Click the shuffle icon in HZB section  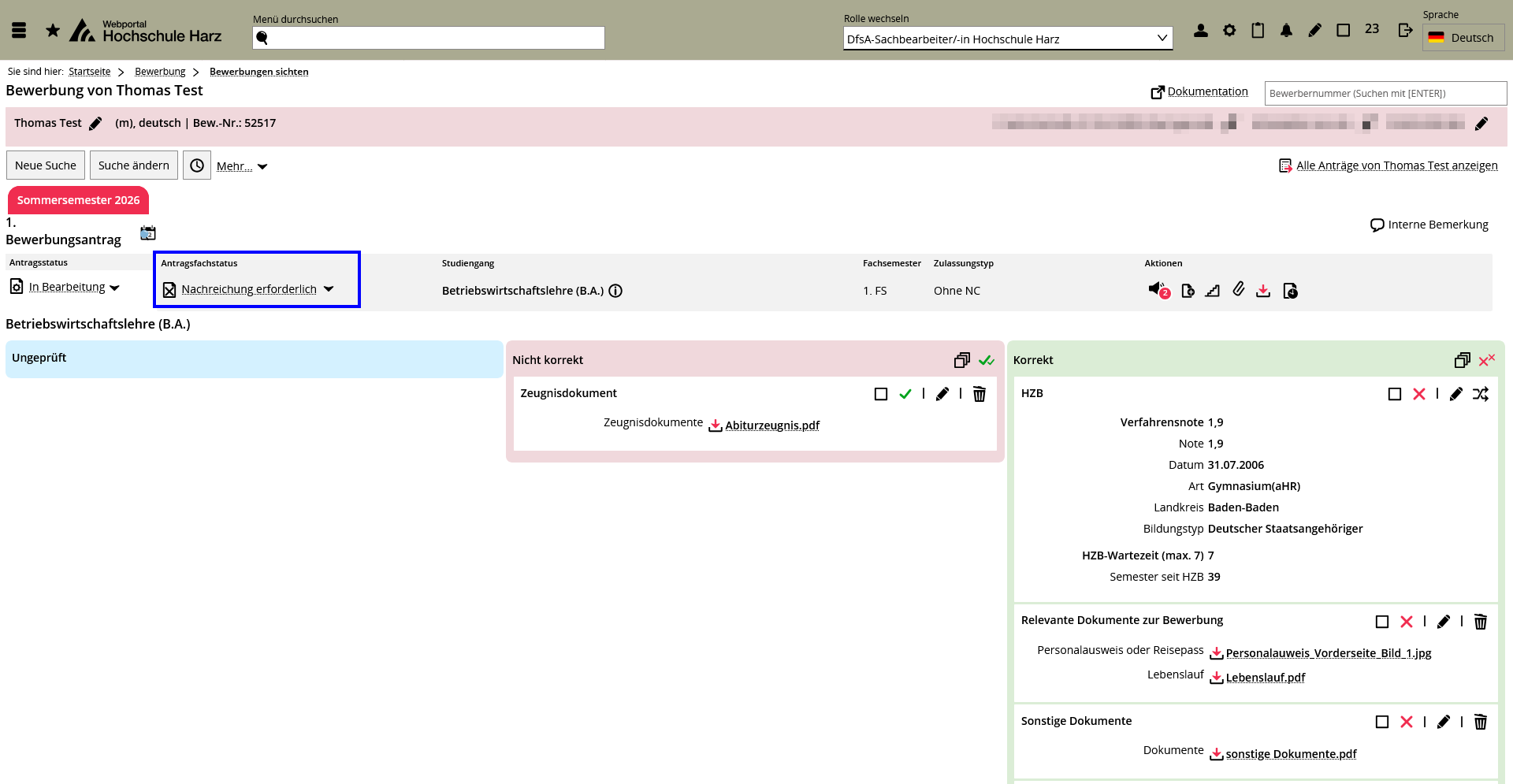(1481, 394)
